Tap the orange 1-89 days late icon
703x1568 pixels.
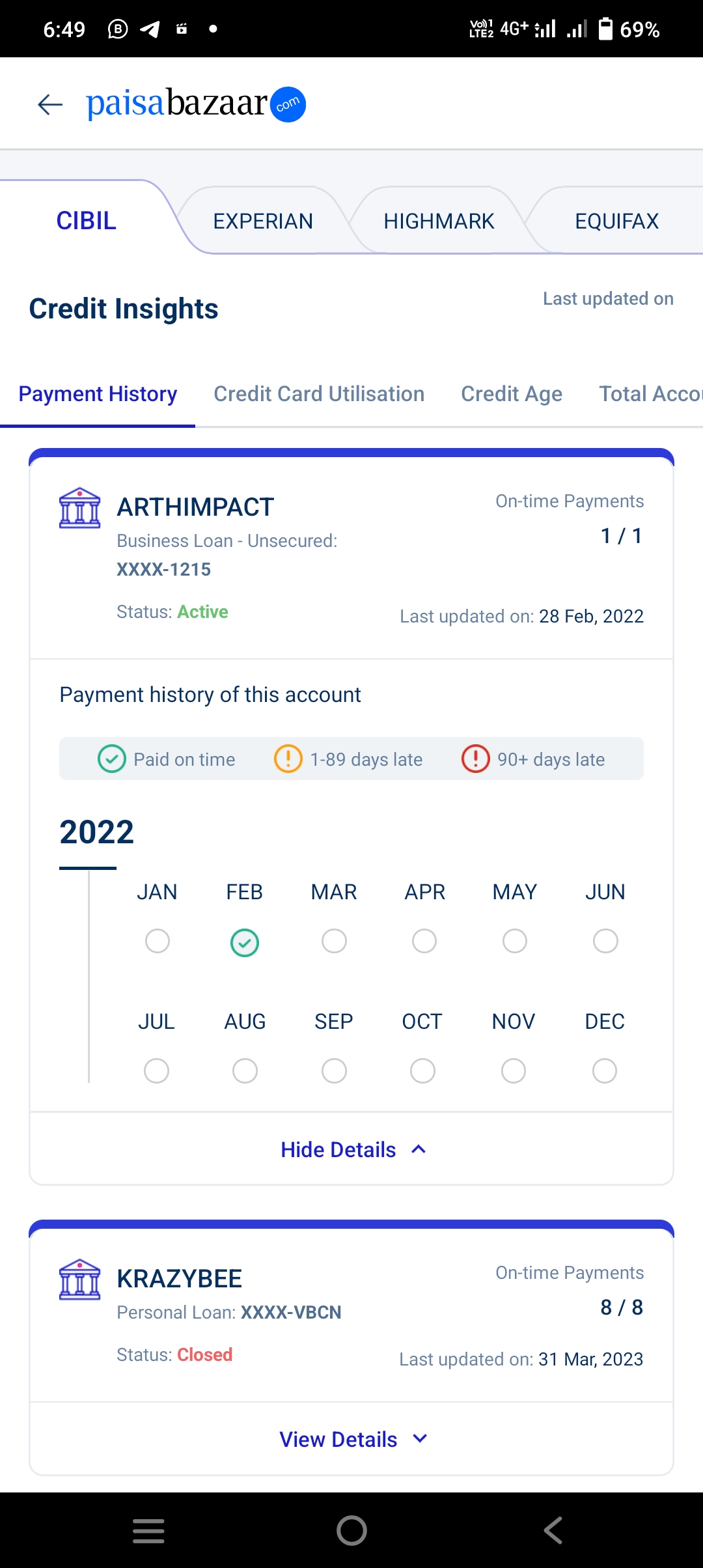coord(288,759)
